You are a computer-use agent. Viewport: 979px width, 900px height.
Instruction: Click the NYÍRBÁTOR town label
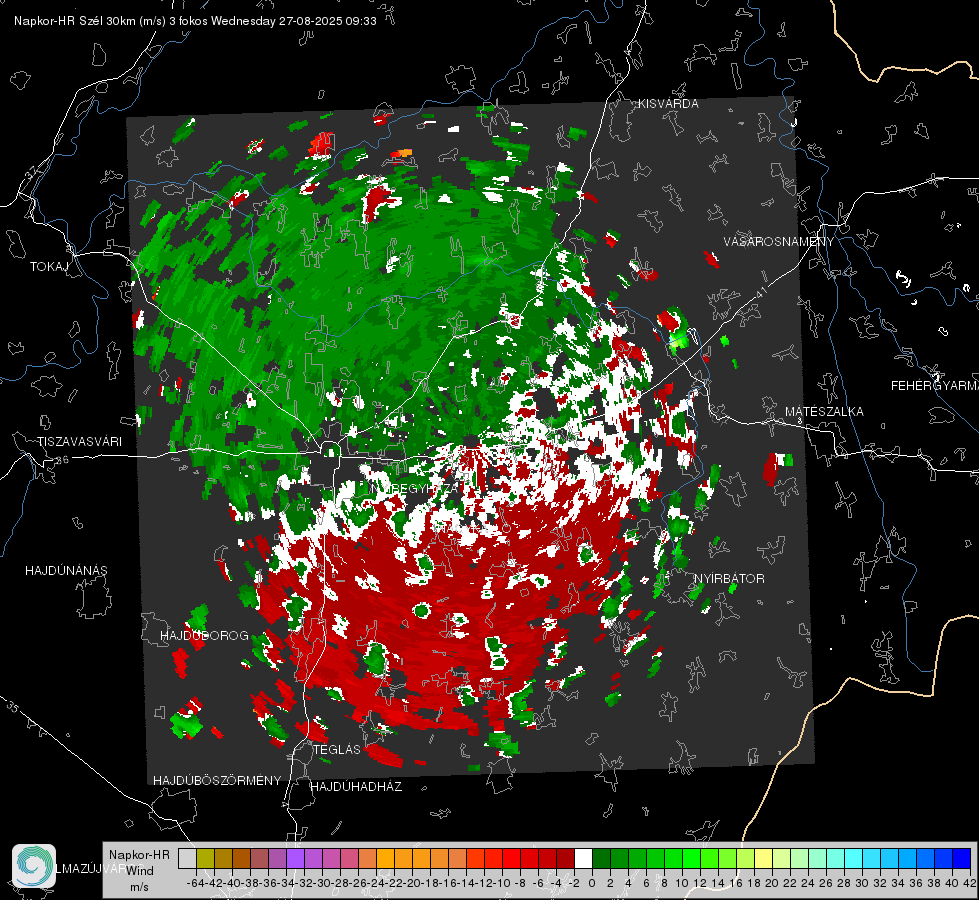point(729,578)
